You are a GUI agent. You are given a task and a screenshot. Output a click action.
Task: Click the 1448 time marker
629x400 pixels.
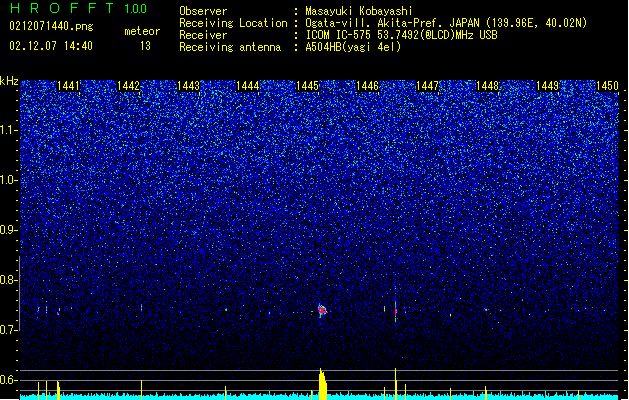(487, 86)
